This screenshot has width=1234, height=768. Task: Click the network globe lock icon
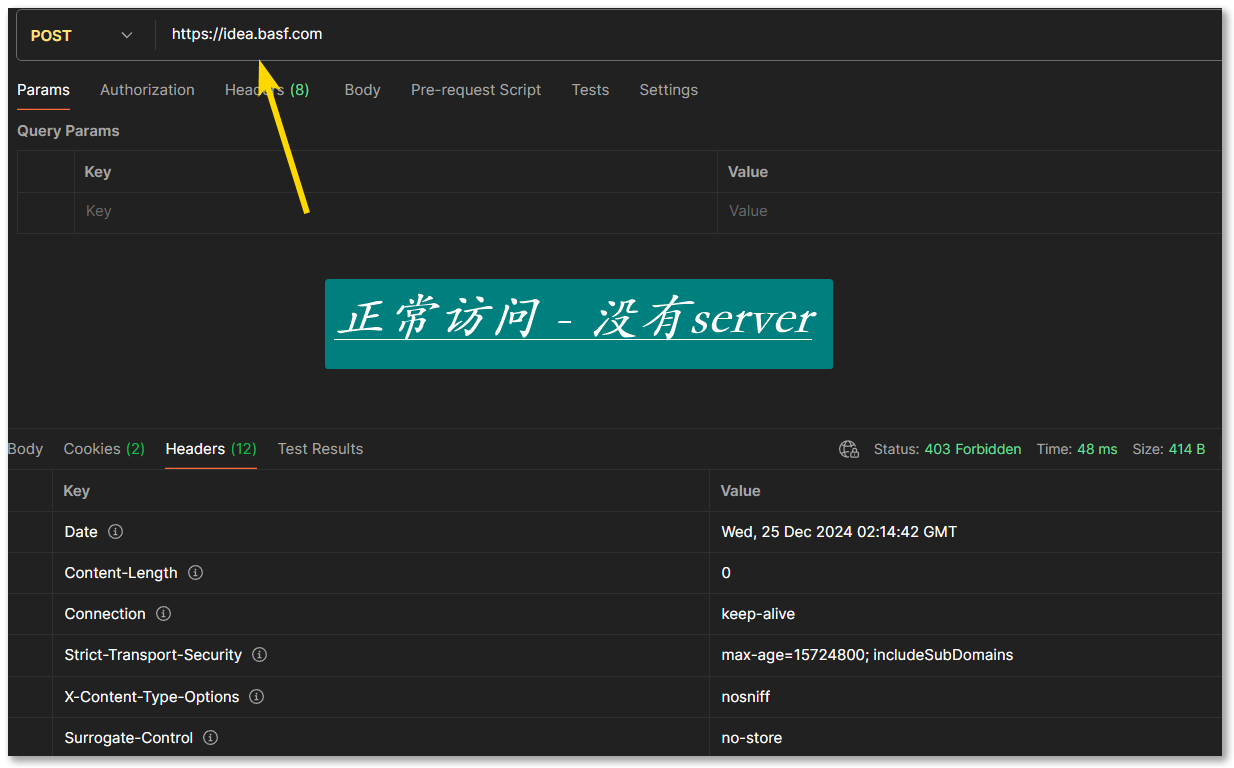tap(848, 449)
